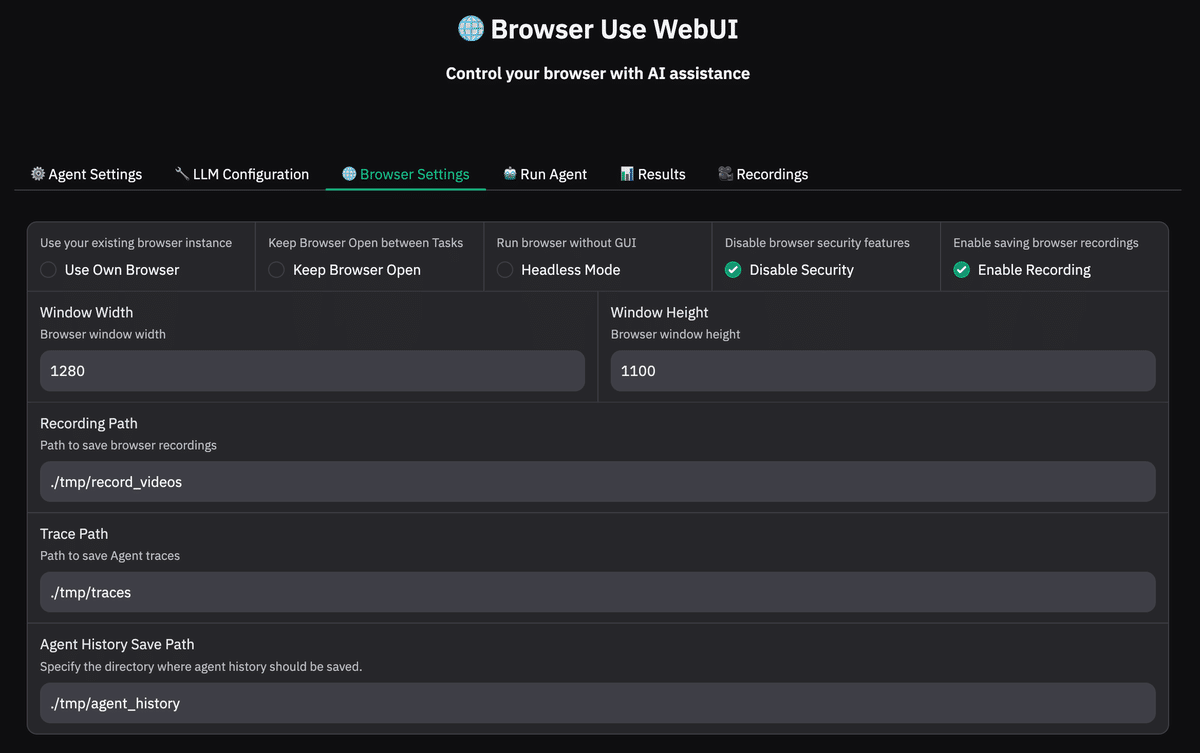
Task: Click the camera icon of Recordings
Action: click(x=726, y=174)
